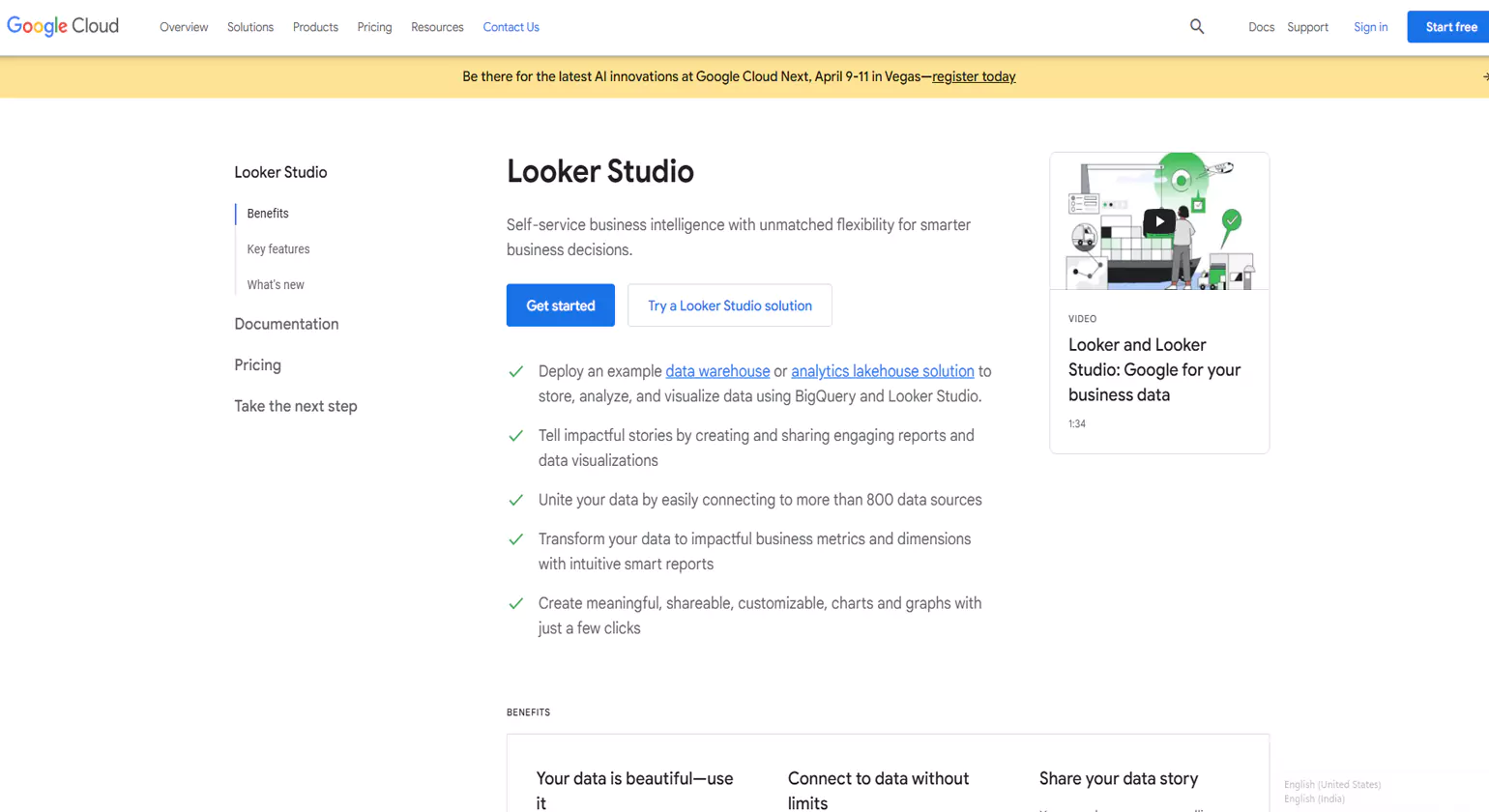This screenshot has width=1489, height=812.
Task: Click Sign in
Action: click(x=1370, y=26)
